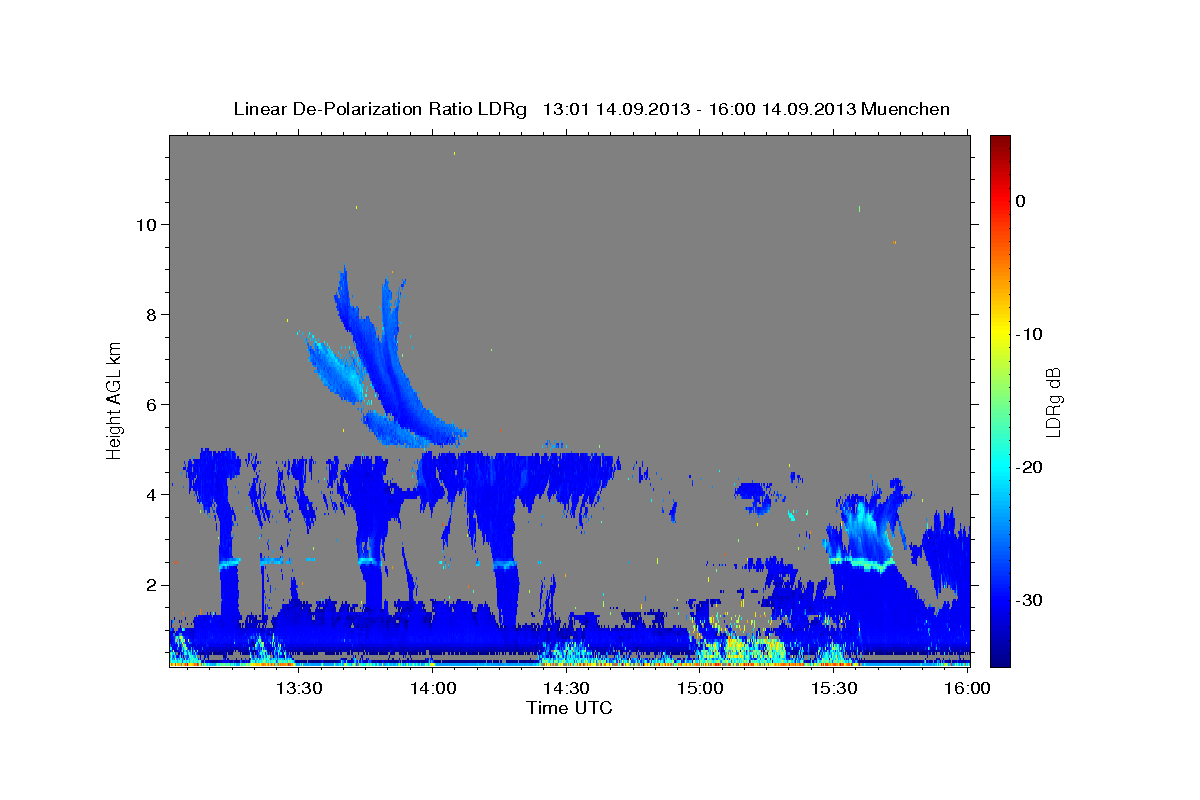Click the 'Time UTC' axis label

tap(569, 708)
